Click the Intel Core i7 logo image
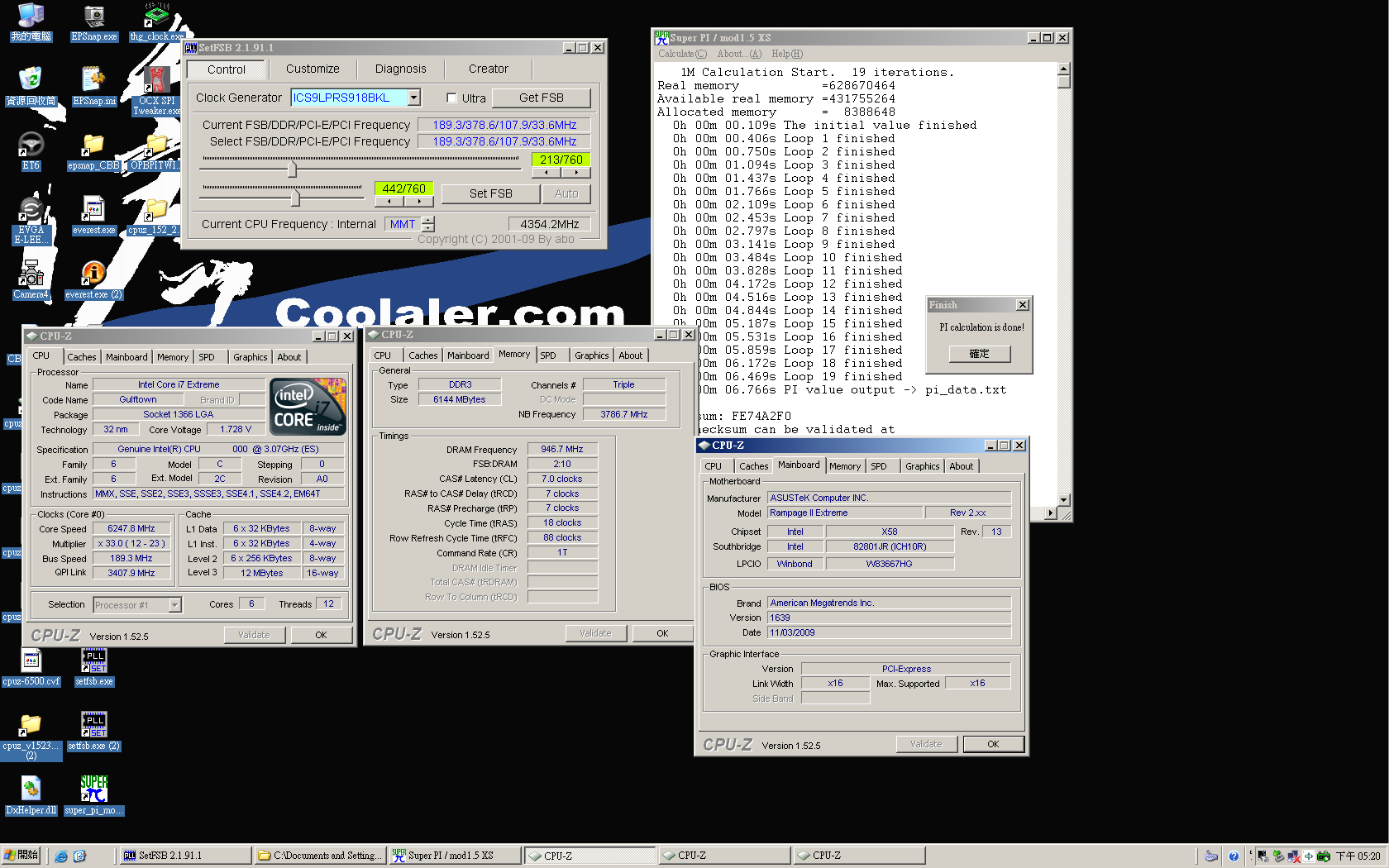 point(308,406)
